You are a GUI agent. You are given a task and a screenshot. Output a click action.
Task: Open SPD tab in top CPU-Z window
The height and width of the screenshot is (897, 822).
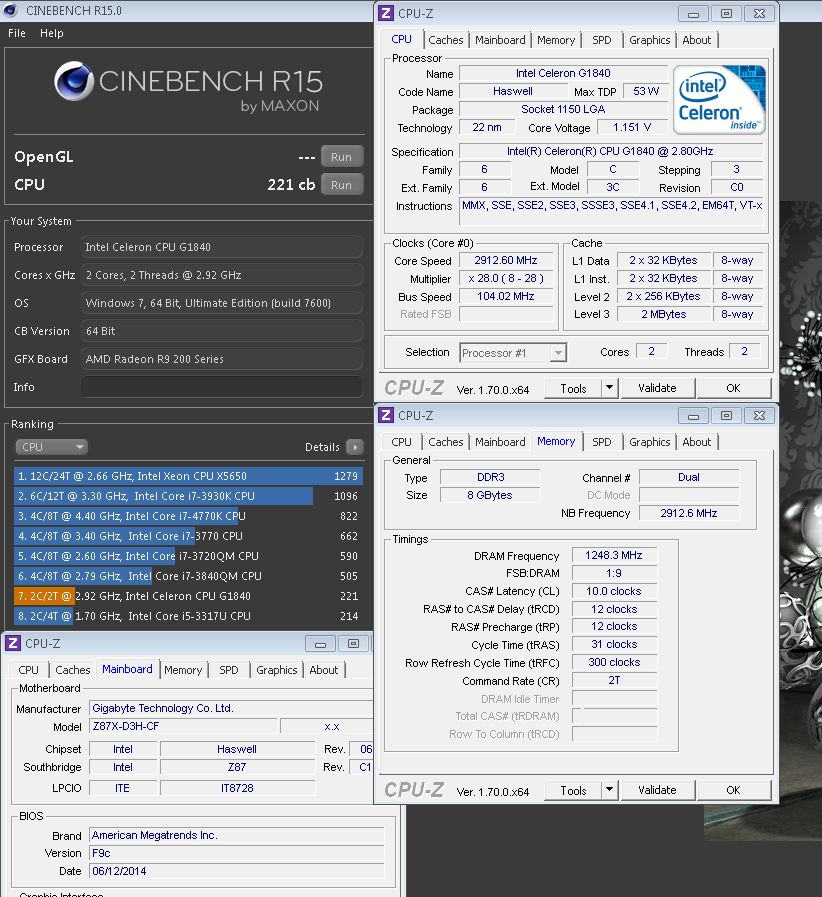[602, 40]
